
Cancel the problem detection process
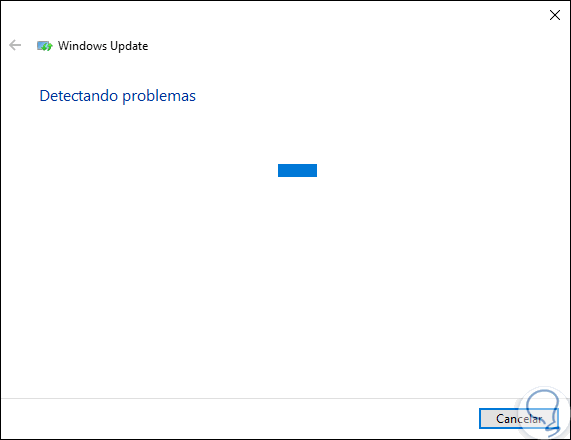[519, 419]
